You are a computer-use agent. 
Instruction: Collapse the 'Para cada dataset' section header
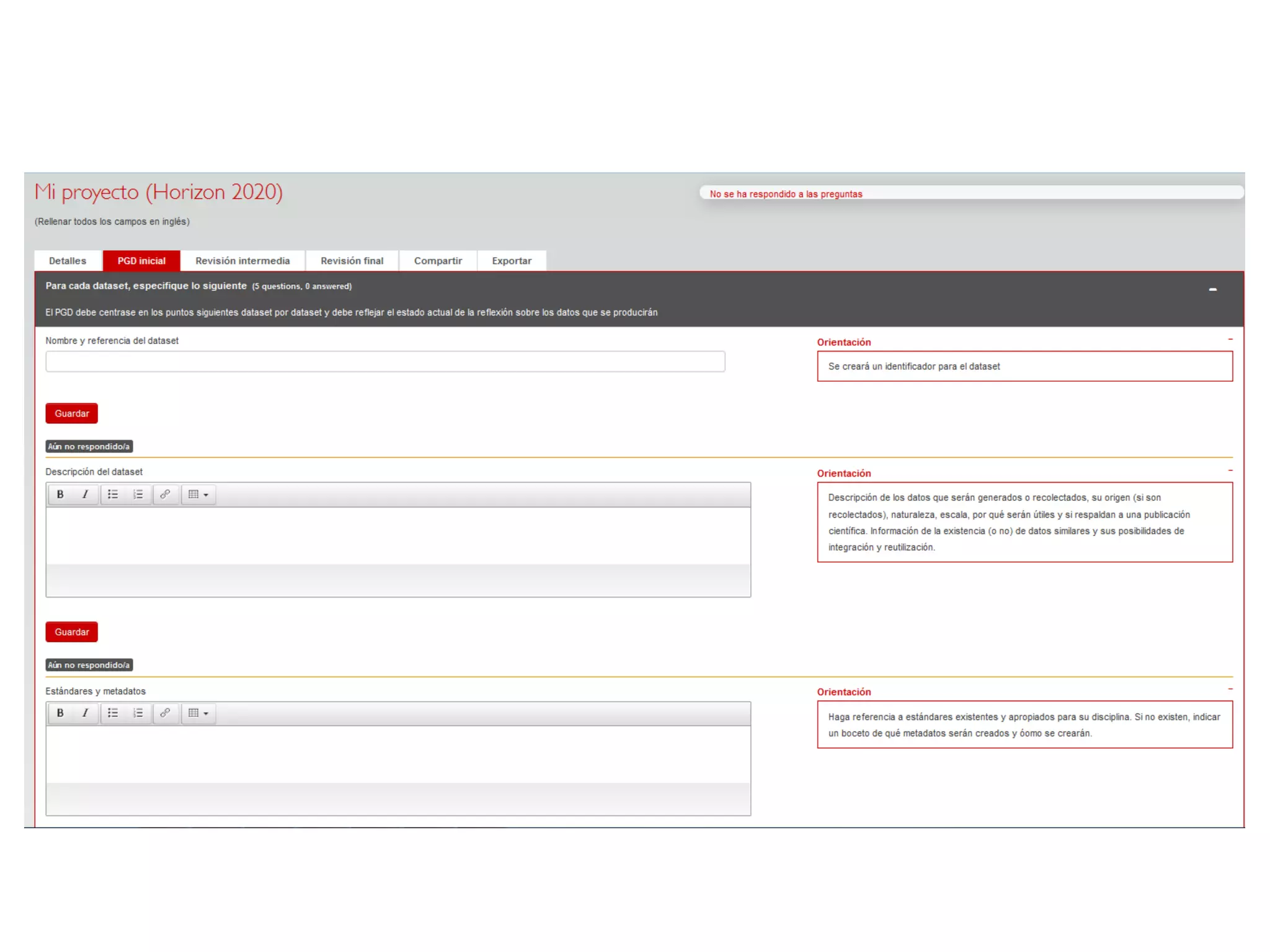[x=1212, y=289]
